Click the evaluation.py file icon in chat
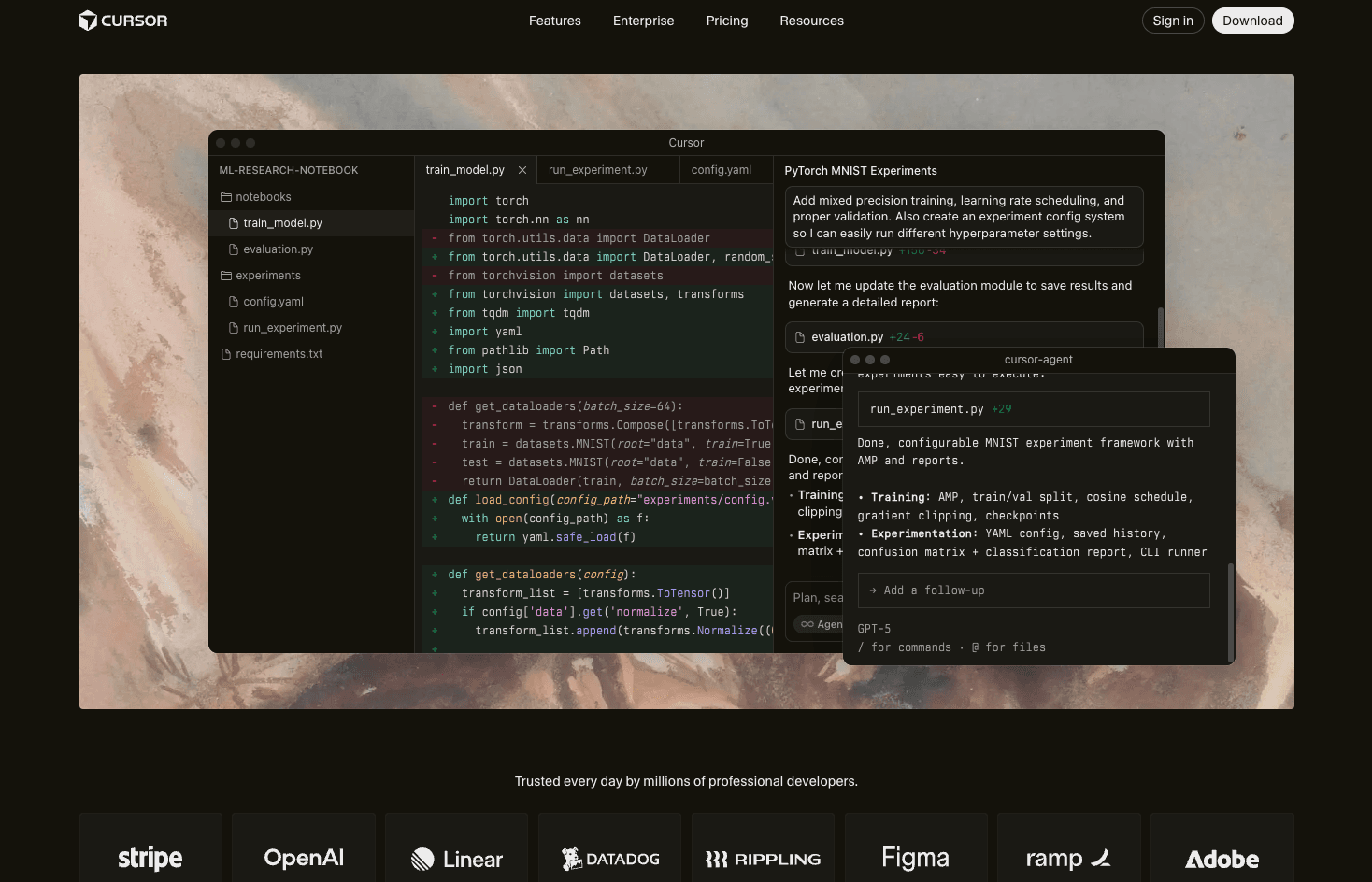Screen dimensions: 1372x882 coord(800,337)
